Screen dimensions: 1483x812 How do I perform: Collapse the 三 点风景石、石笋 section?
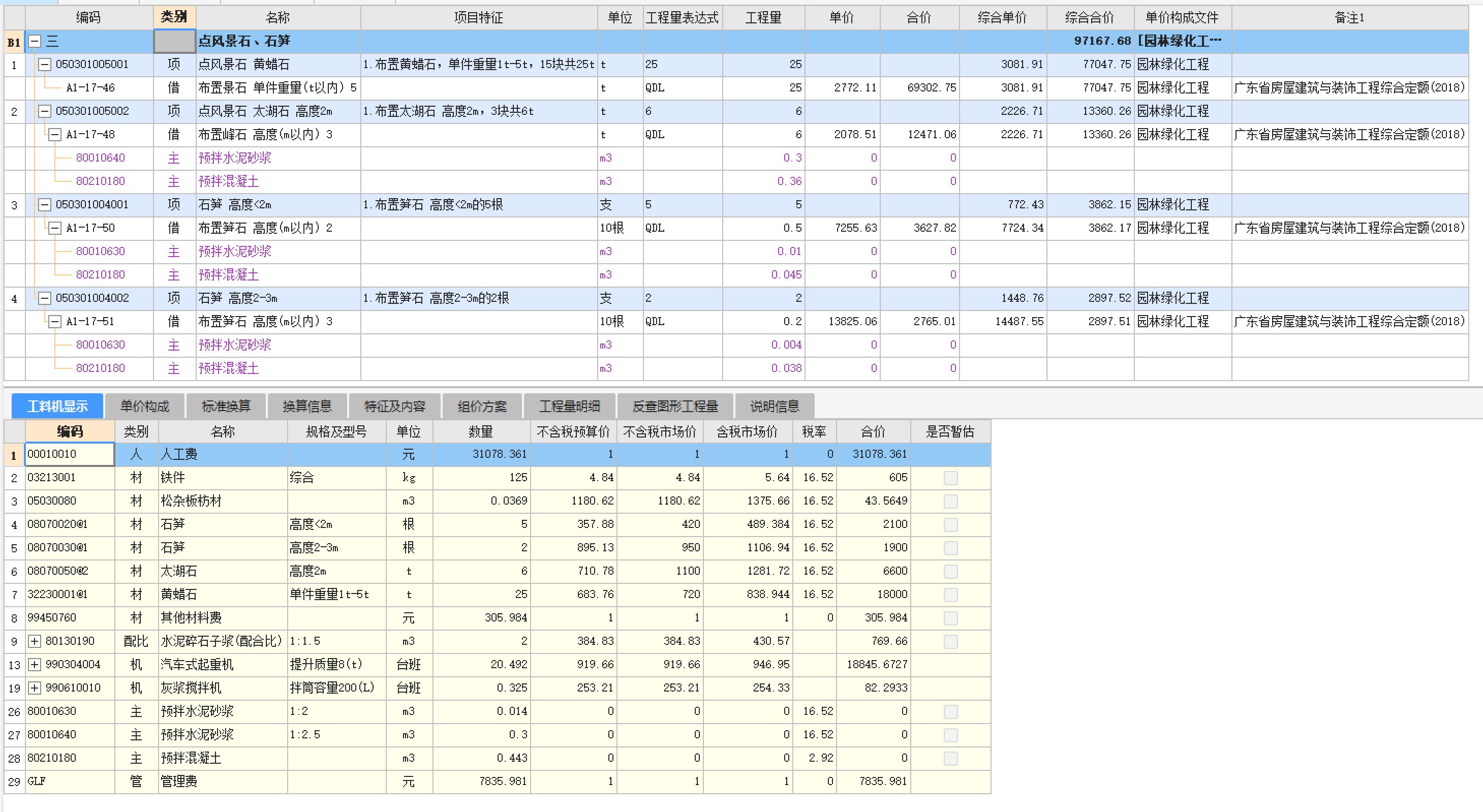35,42
